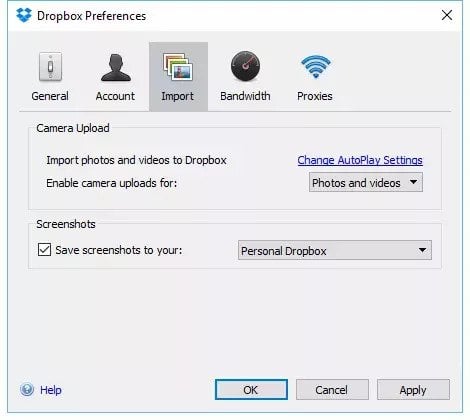Close the Dropbox Preferences window

click(x=447, y=15)
